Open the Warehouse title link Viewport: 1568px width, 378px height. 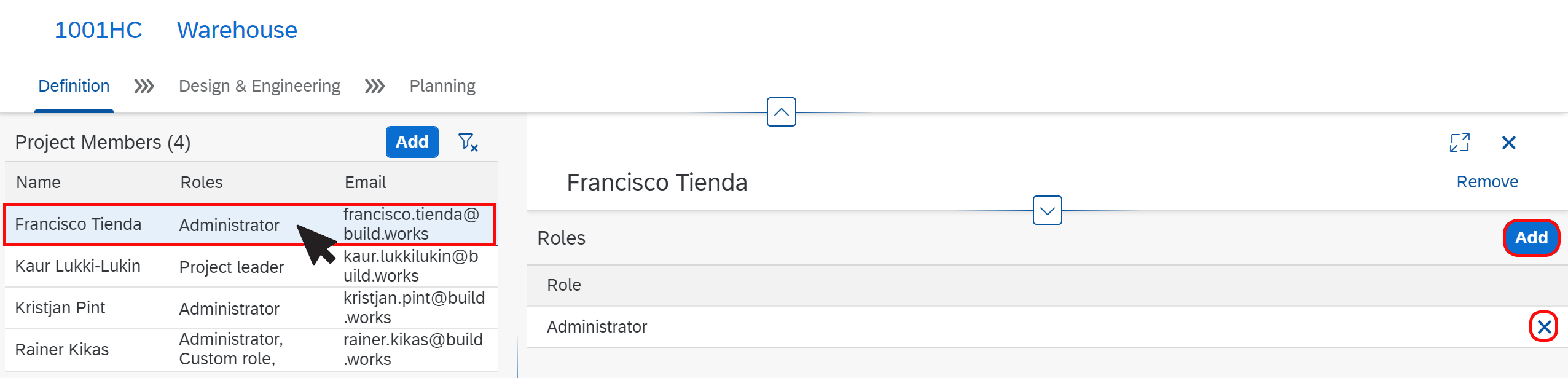pos(237,30)
